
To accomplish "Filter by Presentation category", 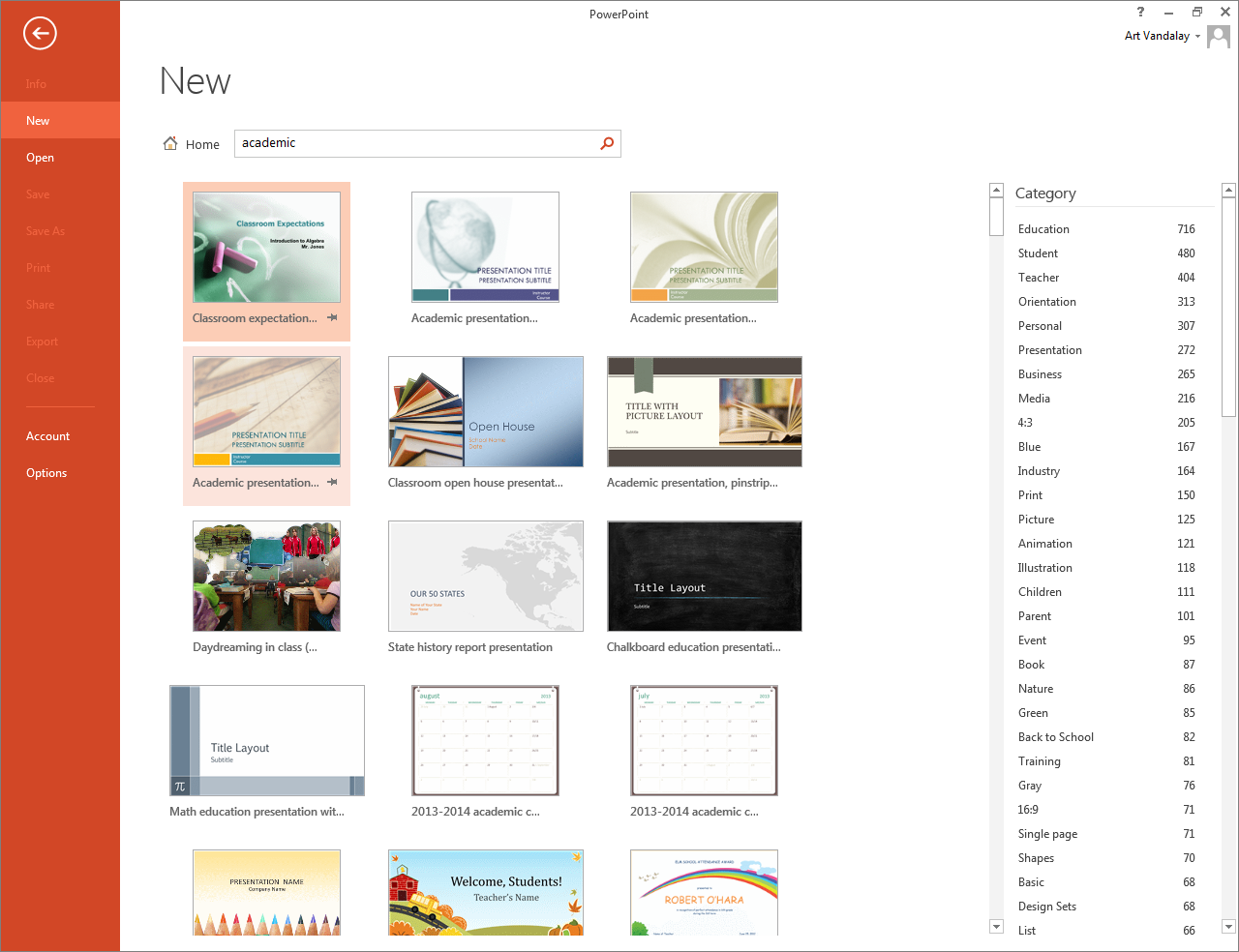I will coord(1106,350).
